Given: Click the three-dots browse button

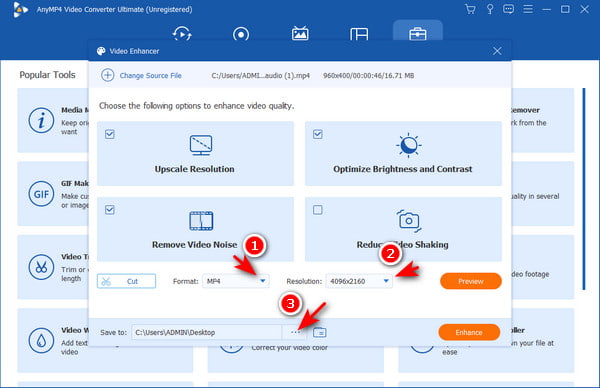Looking at the screenshot, I should 295,332.
